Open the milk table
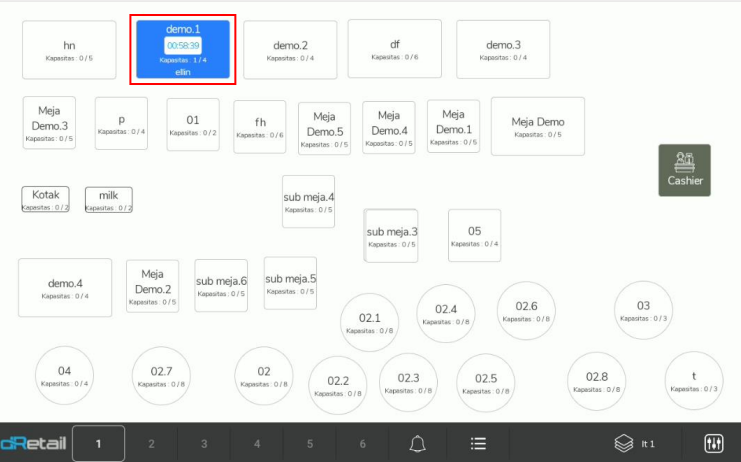 [108, 199]
